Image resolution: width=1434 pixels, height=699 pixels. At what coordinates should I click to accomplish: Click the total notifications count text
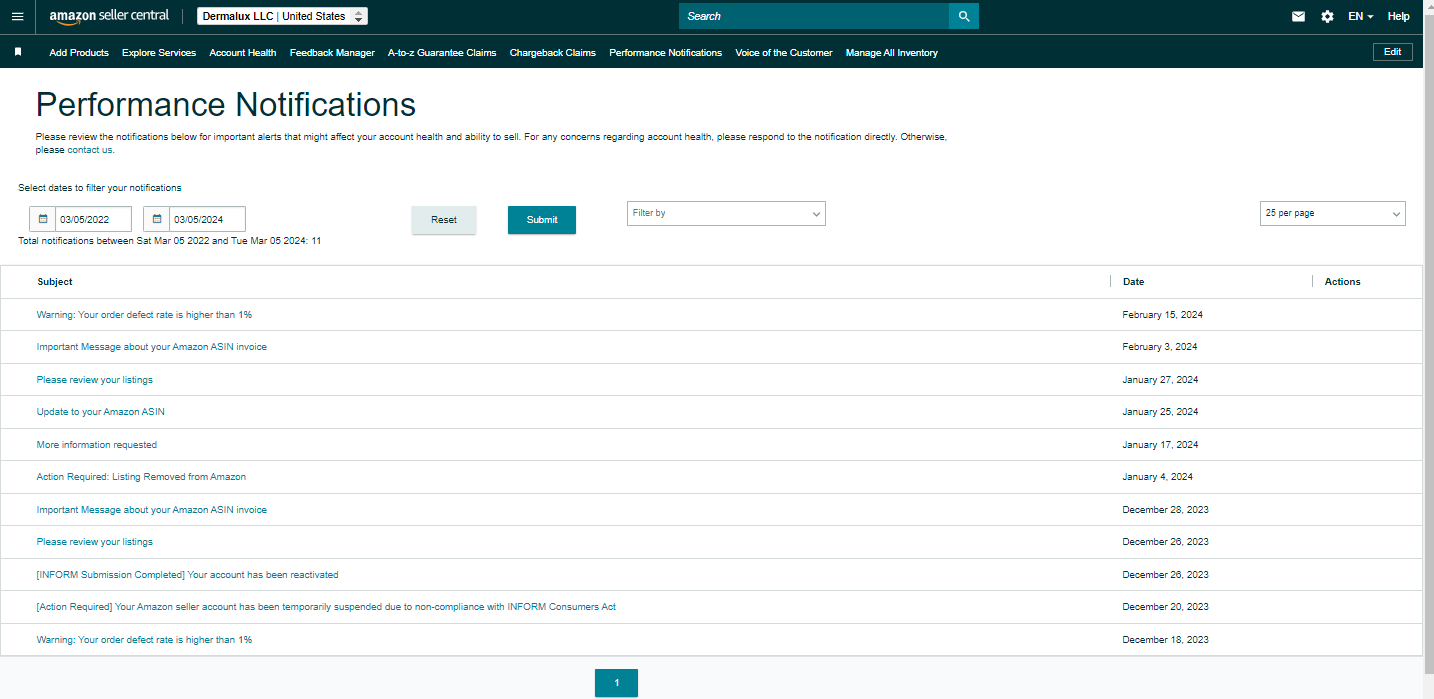coord(170,241)
